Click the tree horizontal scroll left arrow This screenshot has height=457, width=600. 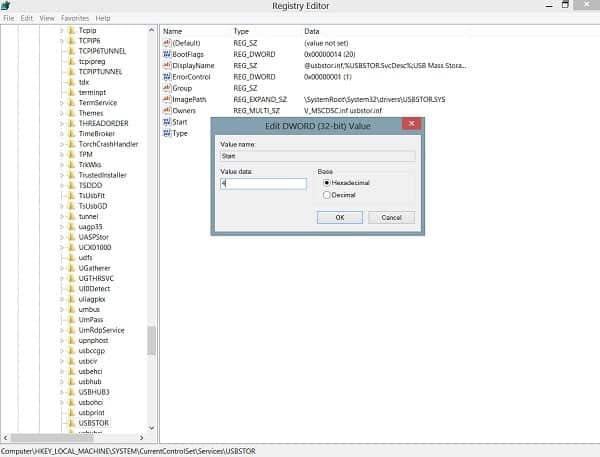click(5, 437)
